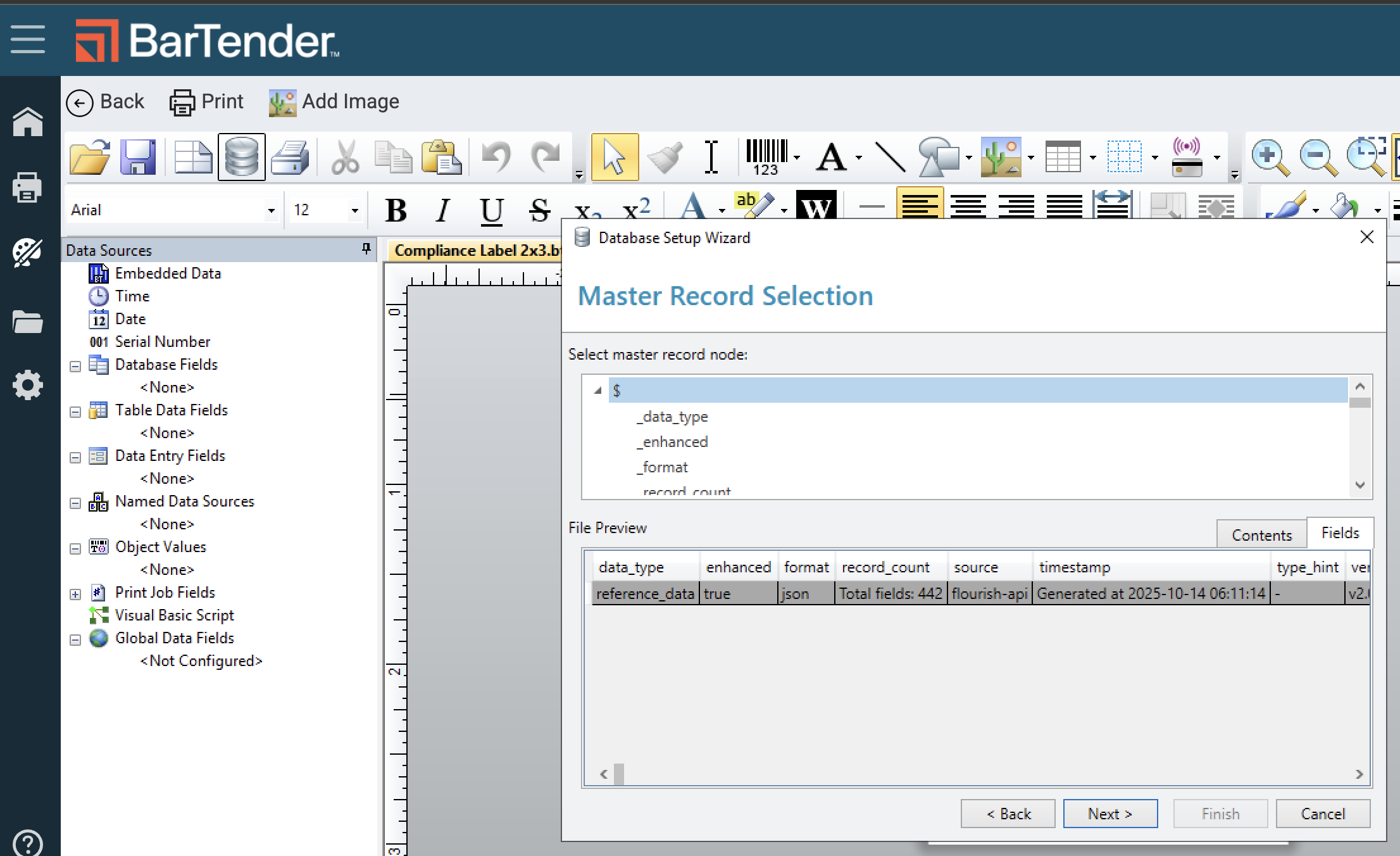Click the Zoom In magnifier icon
1400x856 pixels.
point(1269,157)
